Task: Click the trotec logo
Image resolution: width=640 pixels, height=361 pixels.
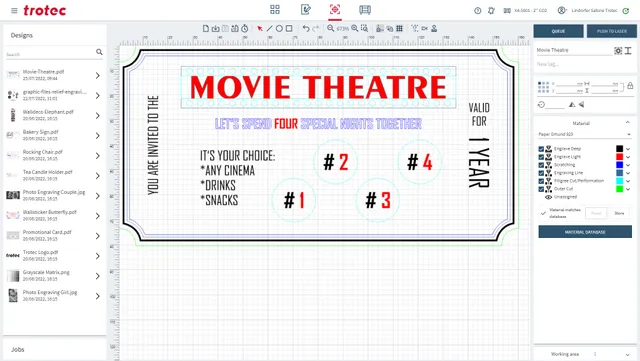Action: [x=44, y=10]
